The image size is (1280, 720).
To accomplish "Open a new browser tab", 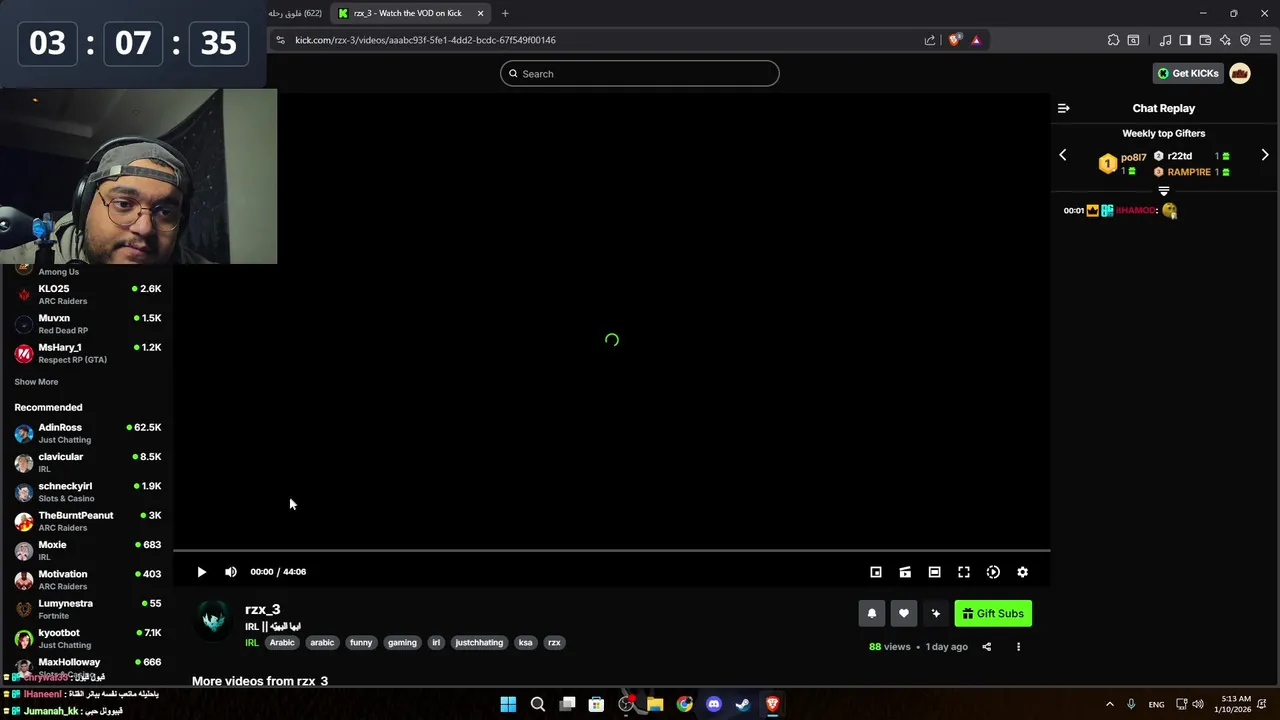I will [x=505, y=13].
